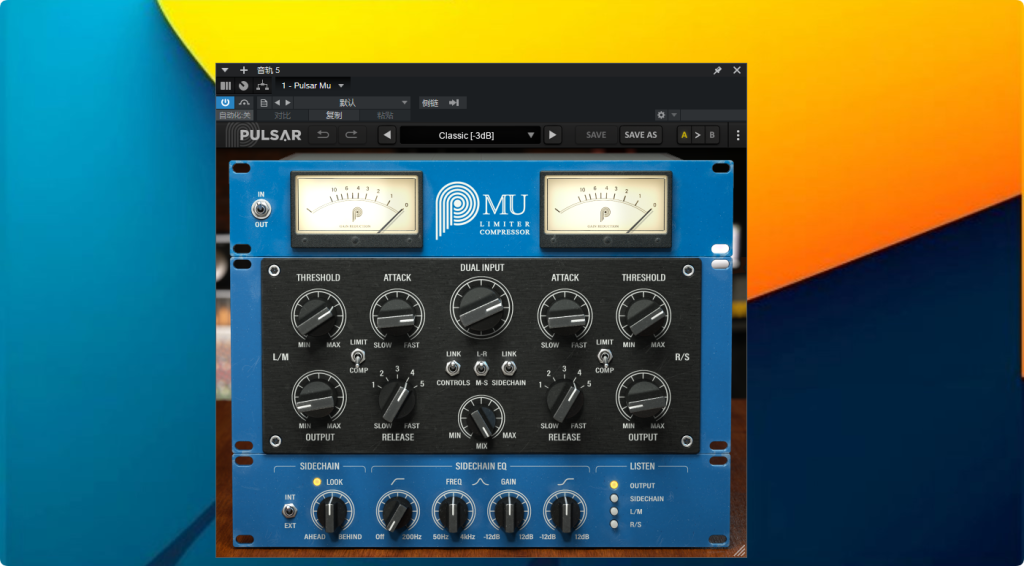This screenshot has width=1024, height=566.
Task: Toggle the LOOK LED indicator
Action: [x=317, y=482]
